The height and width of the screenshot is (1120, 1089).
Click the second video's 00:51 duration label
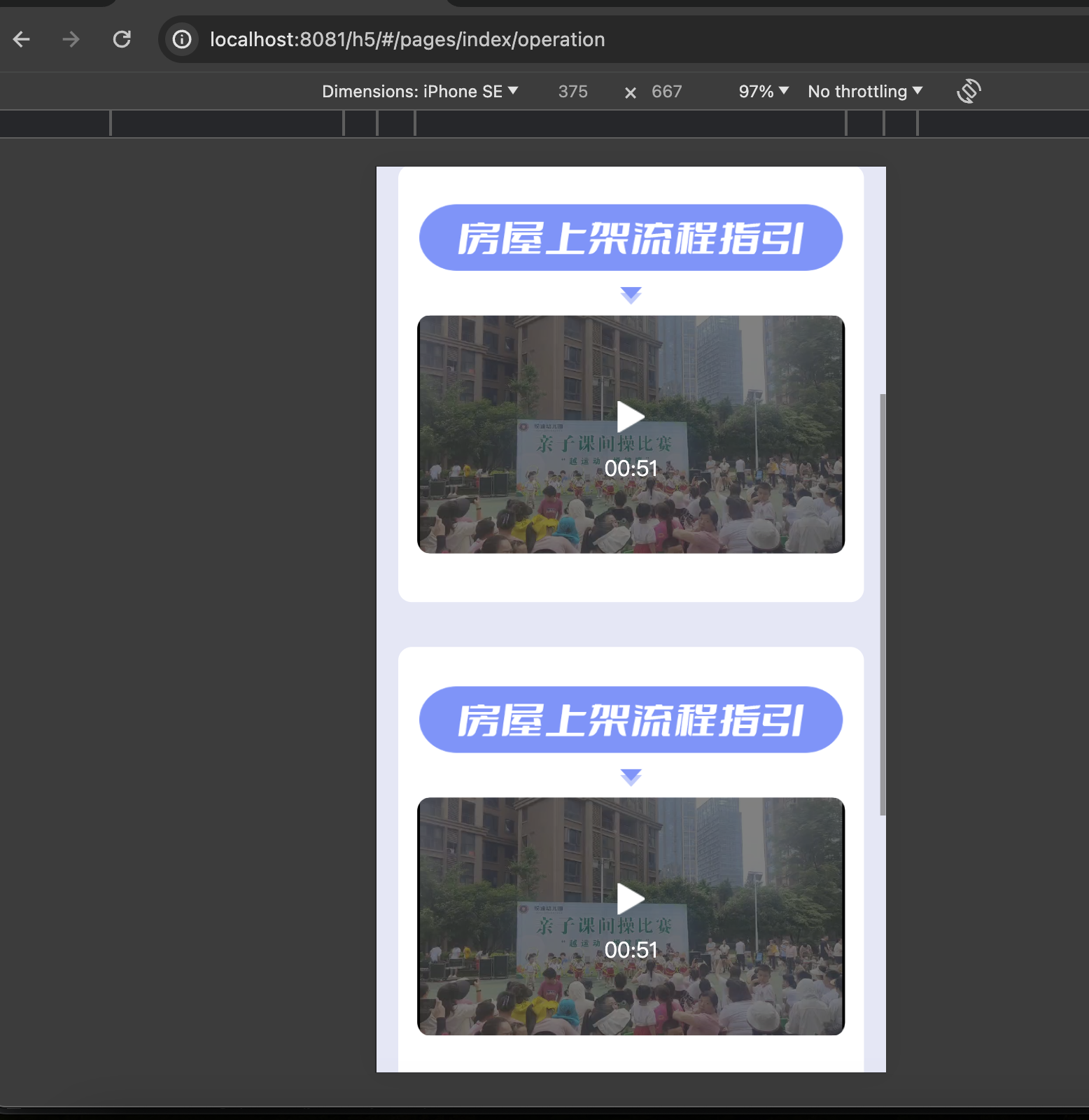click(631, 950)
